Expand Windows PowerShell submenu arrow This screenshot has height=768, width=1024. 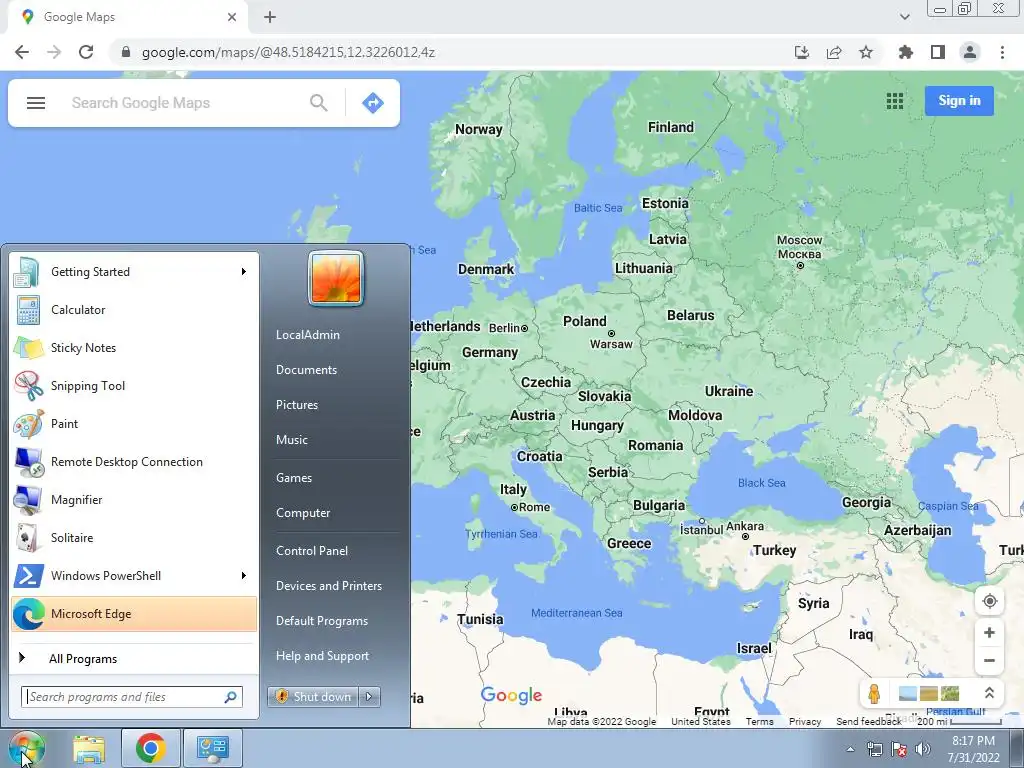pyautogui.click(x=244, y=575)
